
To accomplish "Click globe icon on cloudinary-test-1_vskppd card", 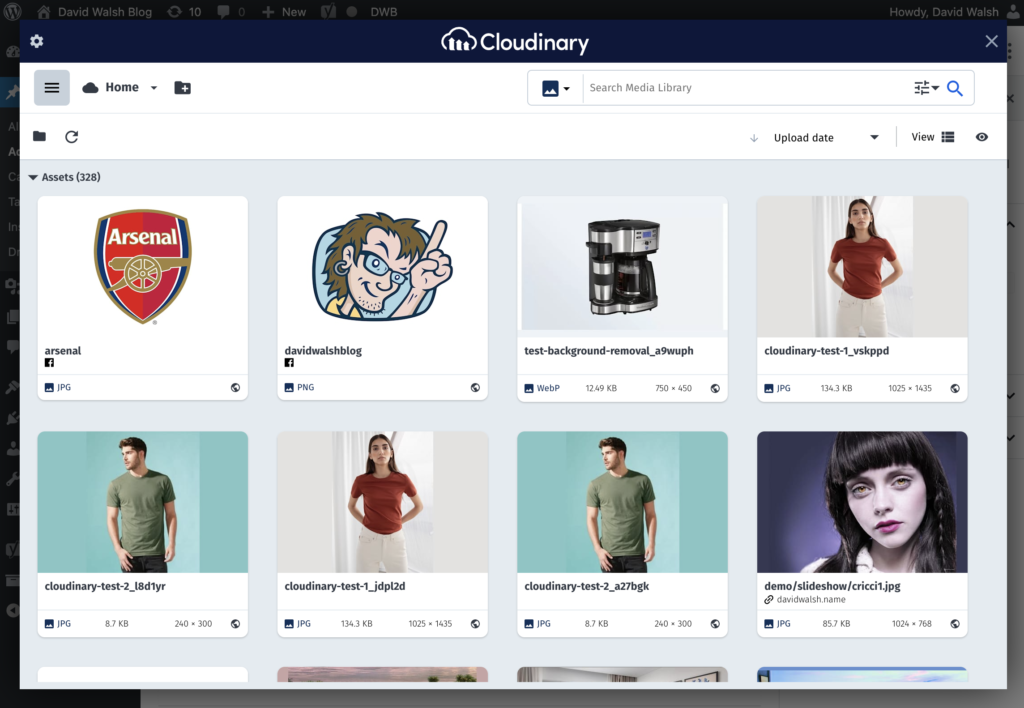I will [955, 388].
